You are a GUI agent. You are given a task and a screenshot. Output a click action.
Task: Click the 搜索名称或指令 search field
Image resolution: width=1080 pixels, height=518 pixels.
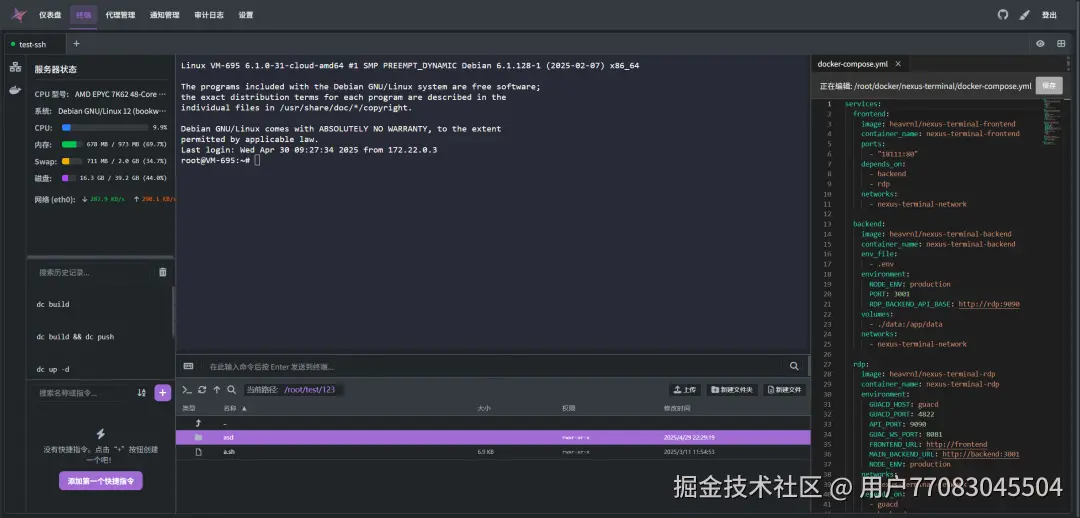click(x=81, y=393)
